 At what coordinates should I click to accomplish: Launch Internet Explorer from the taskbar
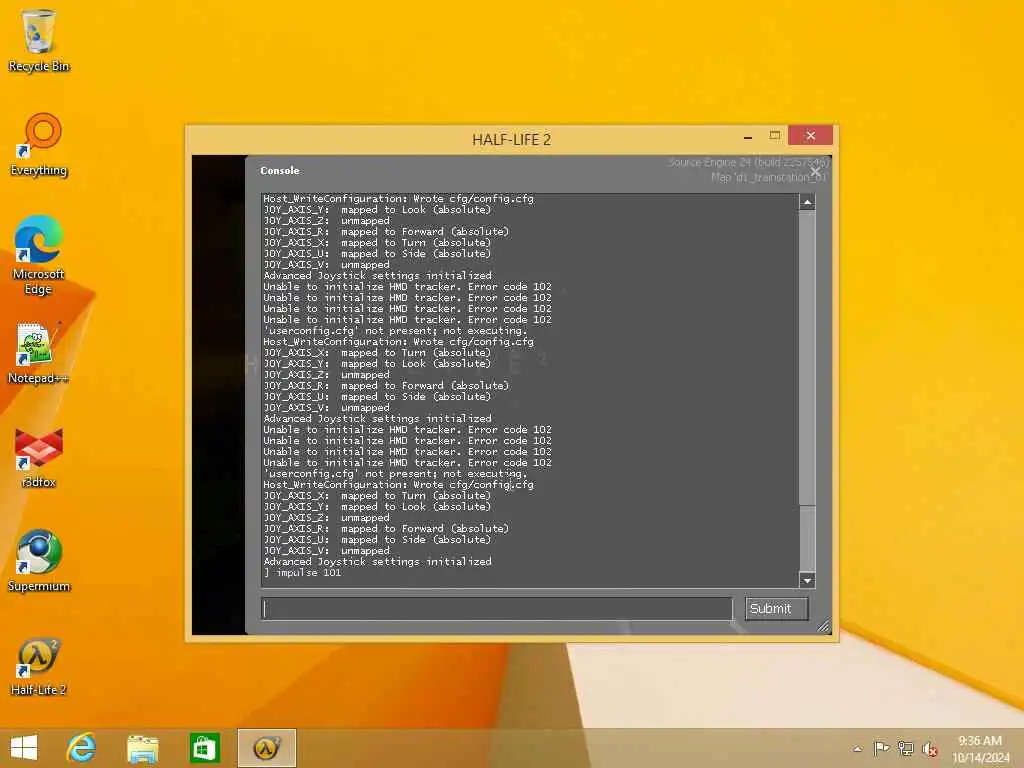click(x=82, y=748)
